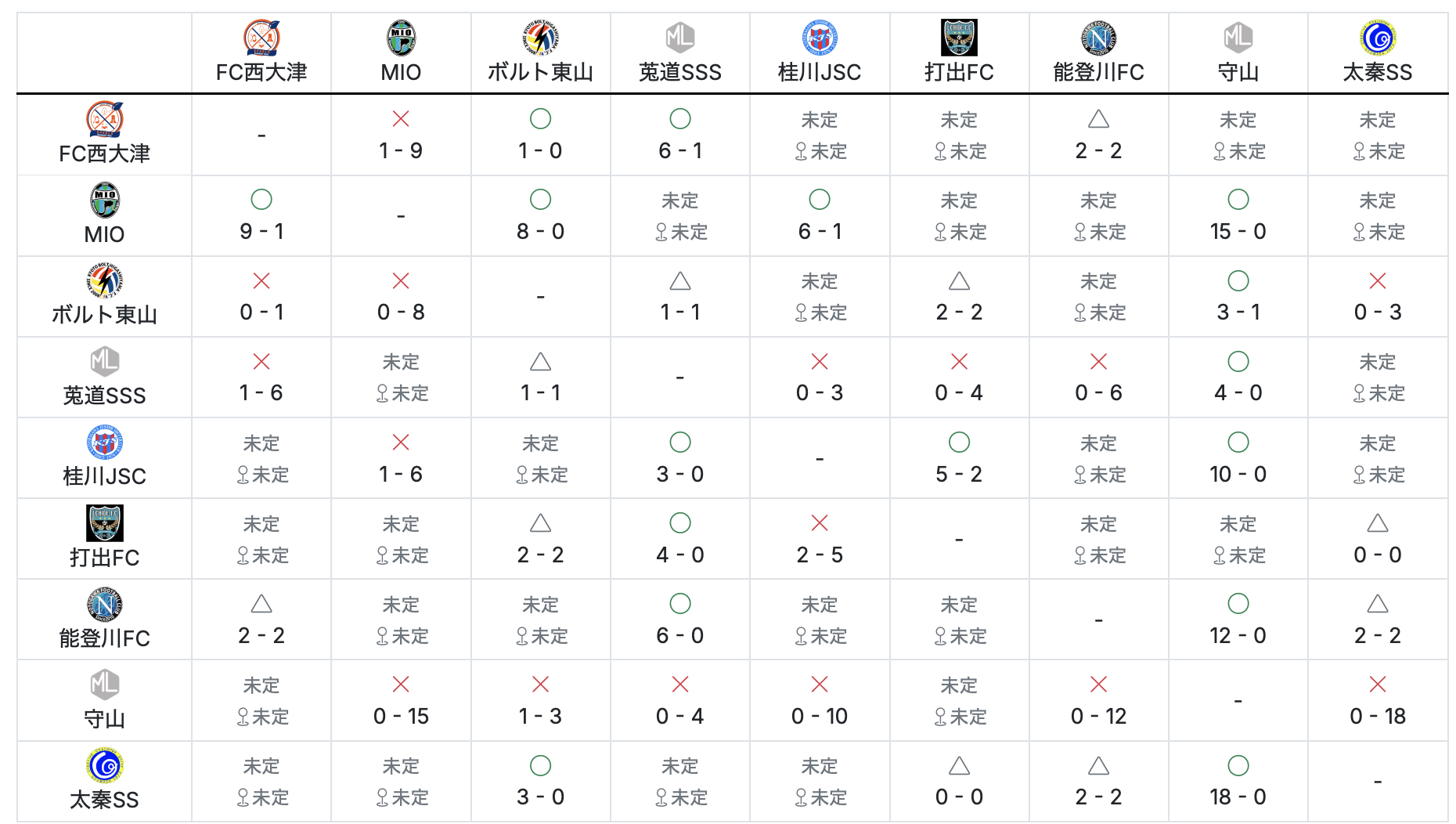Open 太秦SS team name in left column
1456x824 pixels.
tap(104, 800)
